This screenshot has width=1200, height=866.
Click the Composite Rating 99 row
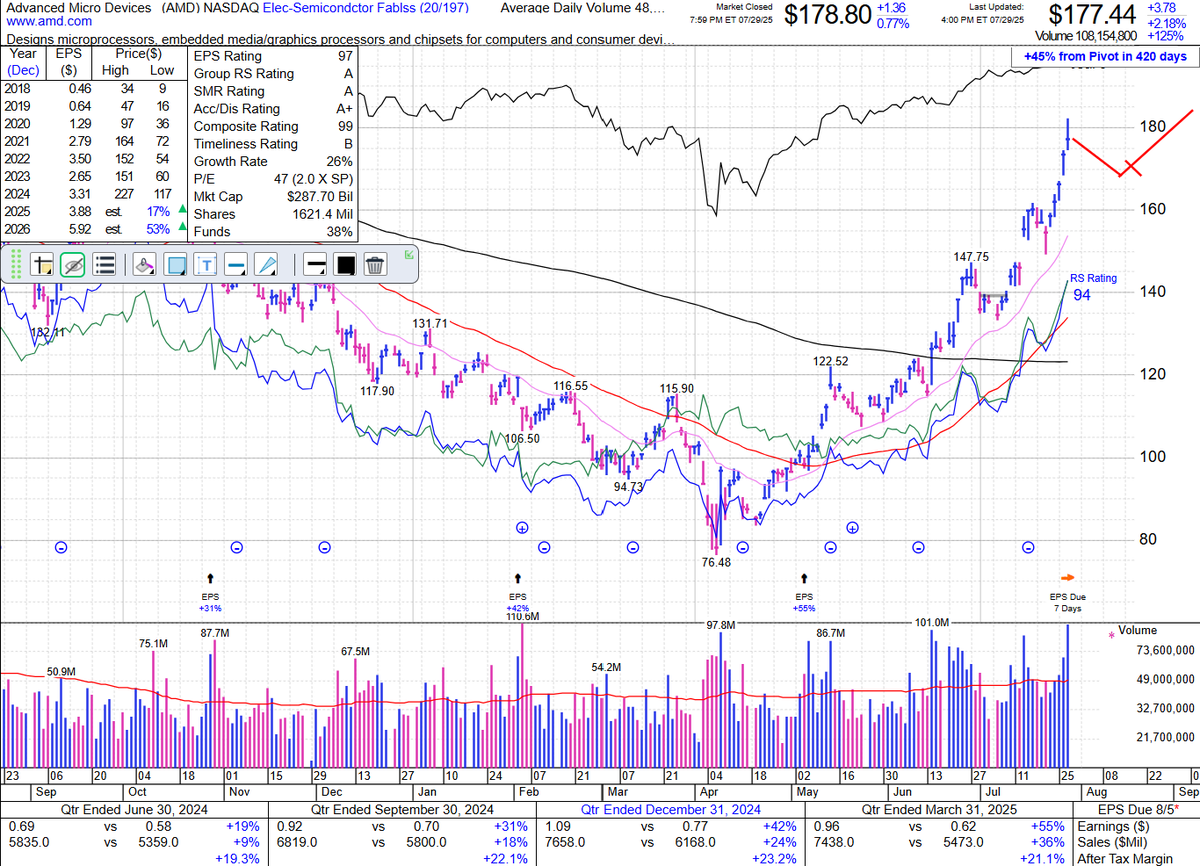pos(273,126)
